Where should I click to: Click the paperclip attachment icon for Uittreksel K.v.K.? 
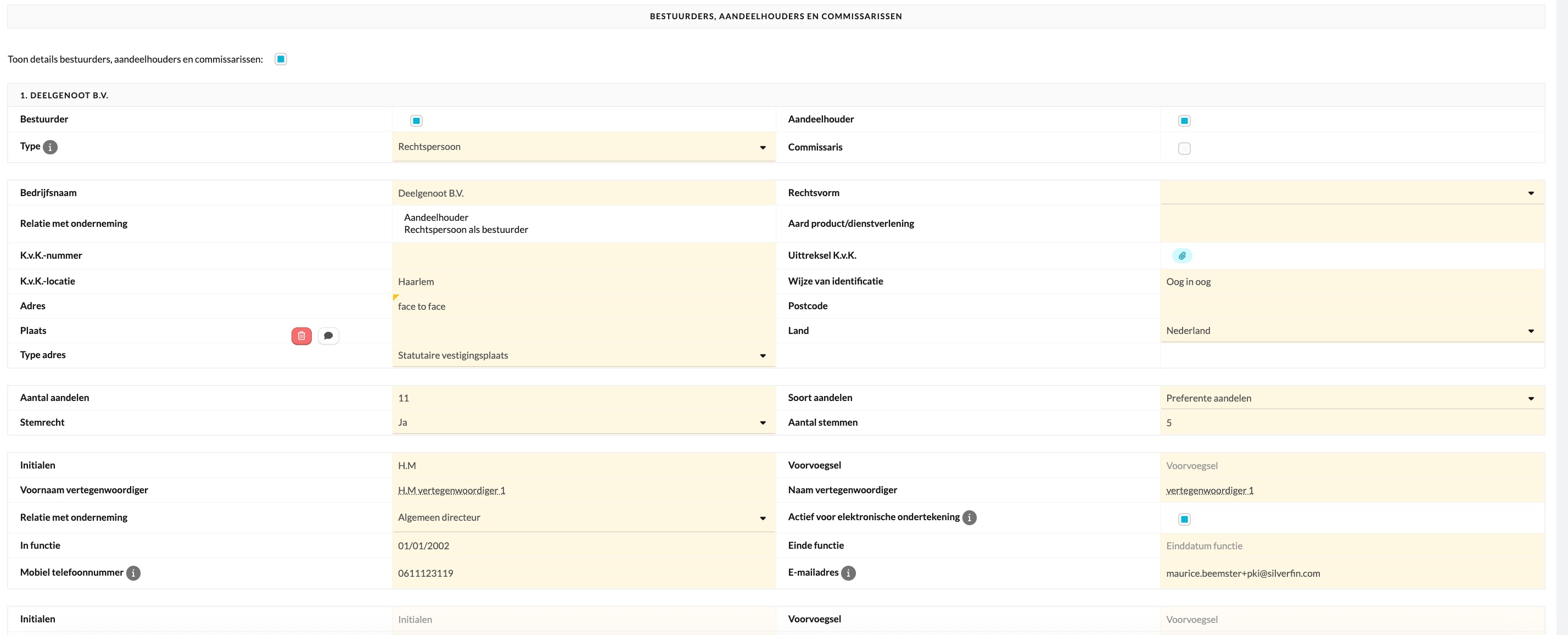(1181, 256)
